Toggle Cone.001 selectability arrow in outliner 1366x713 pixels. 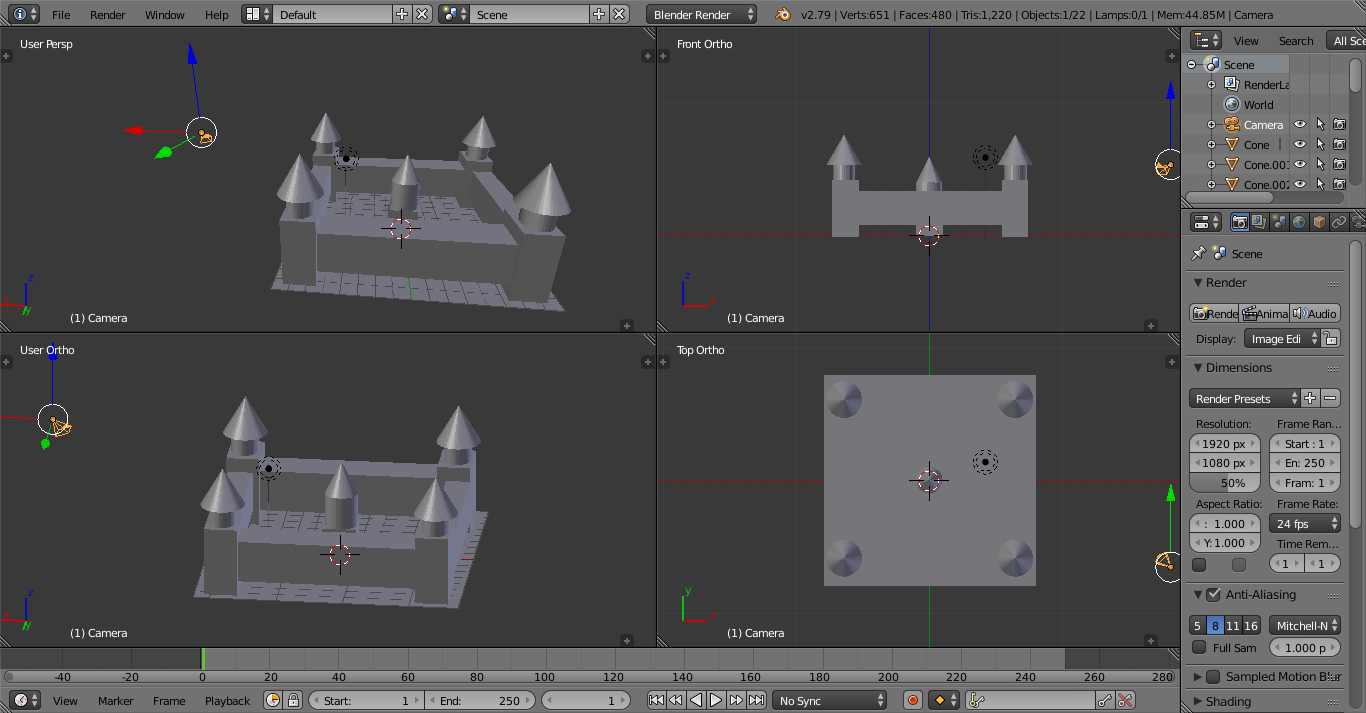coord(1320,165)
